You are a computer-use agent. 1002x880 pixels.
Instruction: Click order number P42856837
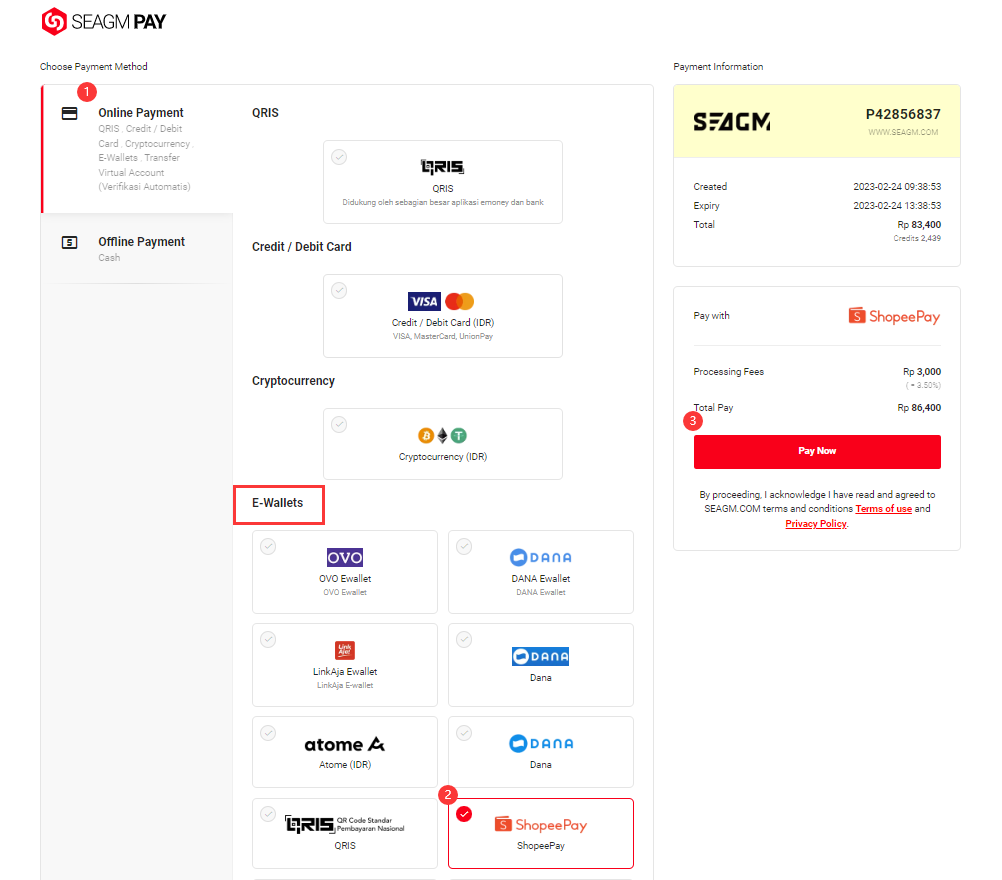click(903, 114)
